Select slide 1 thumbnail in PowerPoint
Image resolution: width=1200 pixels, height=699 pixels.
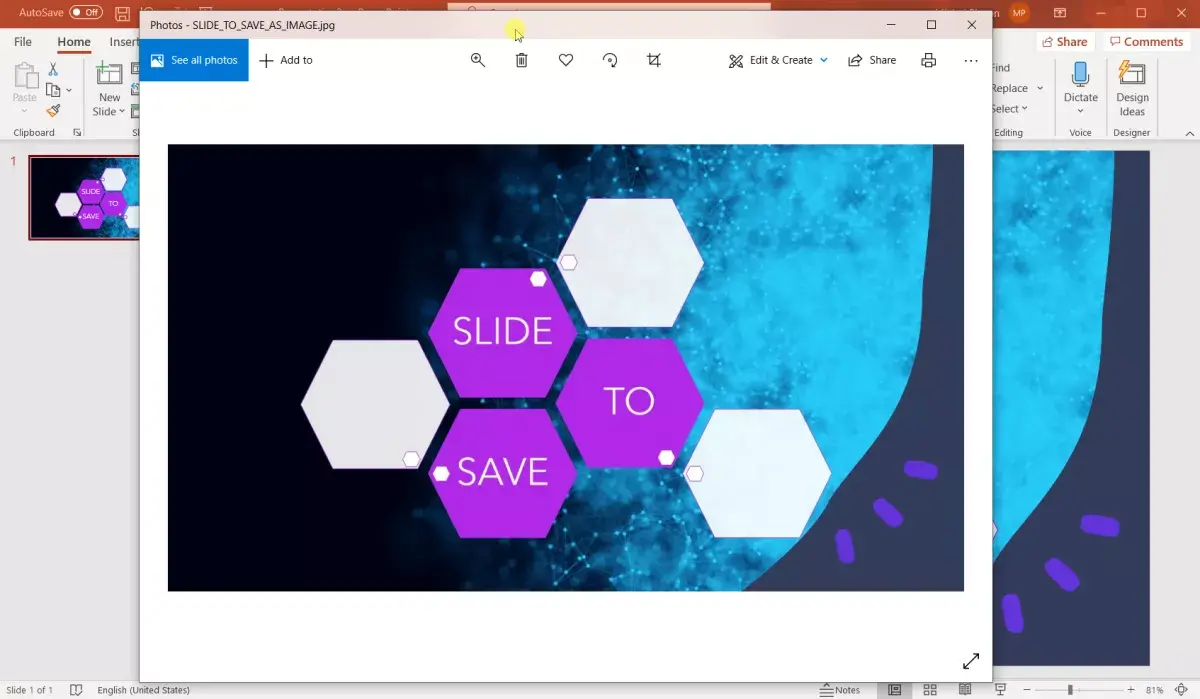tap(85, 197)
